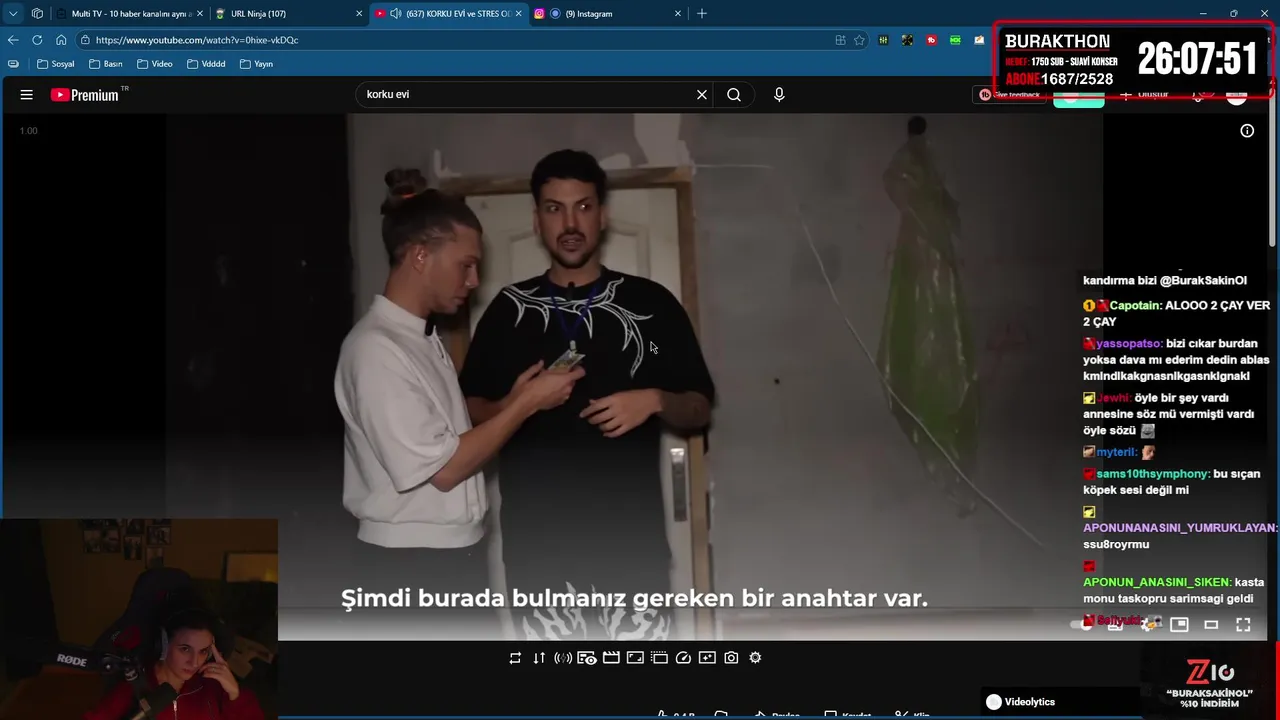Close the Multi TV tab
The image size is (1280, 720).
(200, 14)
